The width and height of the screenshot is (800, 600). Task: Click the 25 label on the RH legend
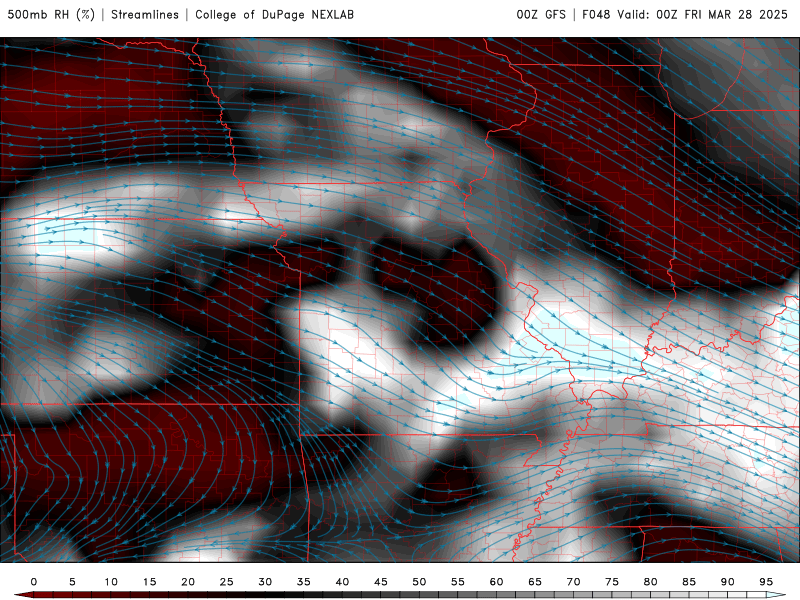(227, 582)
